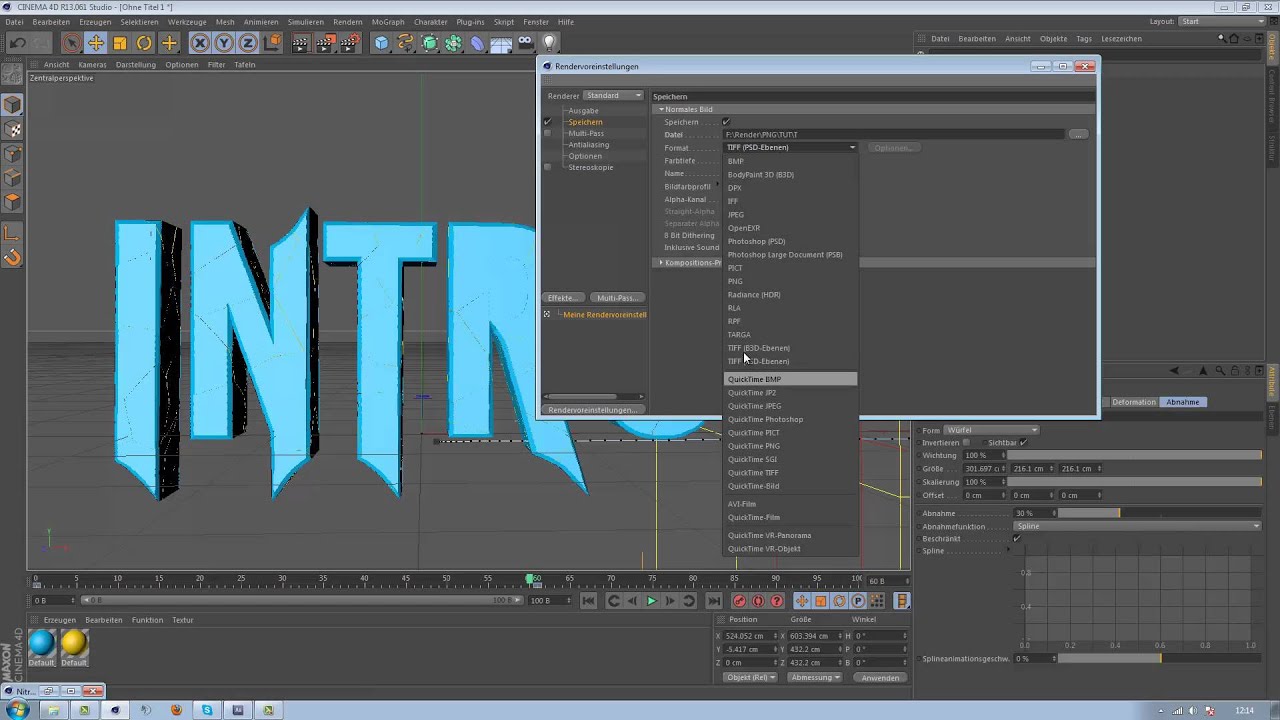Toggle the Multi-Pass checkbox in render list

click(x=547, y=133)
